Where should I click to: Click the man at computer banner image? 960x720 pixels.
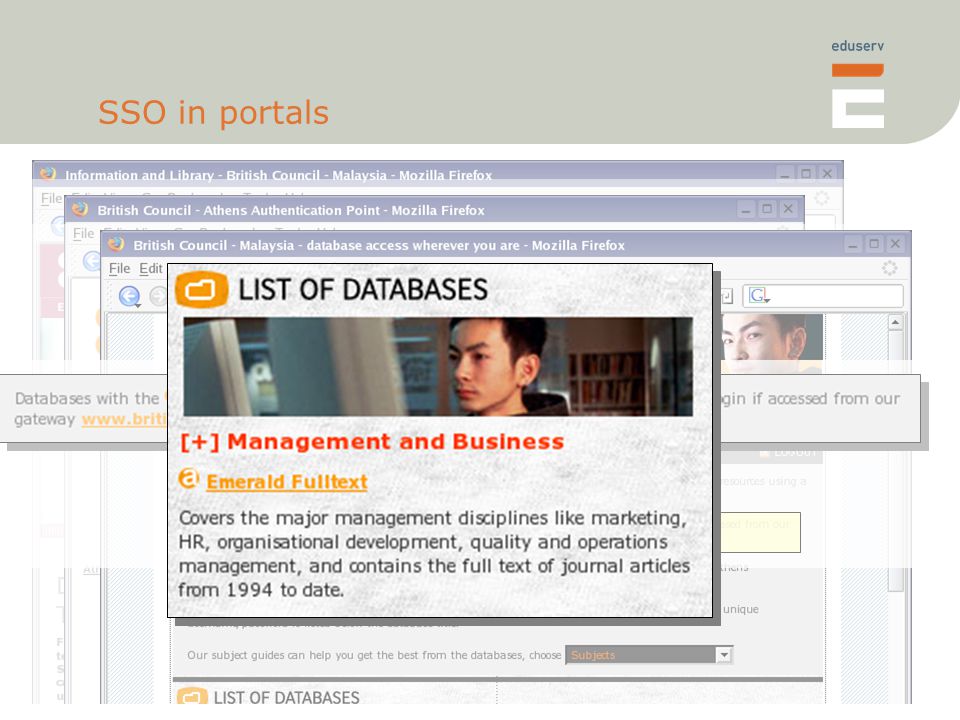coord(438,366)
